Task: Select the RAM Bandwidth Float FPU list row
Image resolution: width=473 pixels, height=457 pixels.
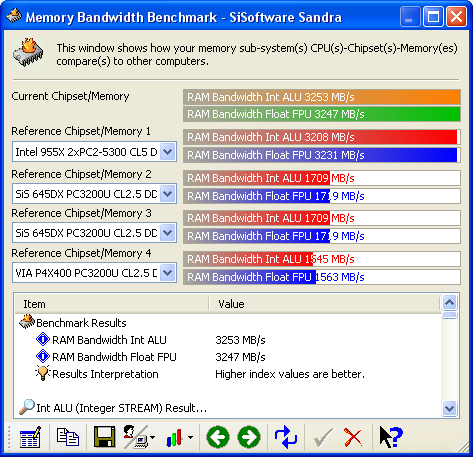Action: [x=228, y=357]
